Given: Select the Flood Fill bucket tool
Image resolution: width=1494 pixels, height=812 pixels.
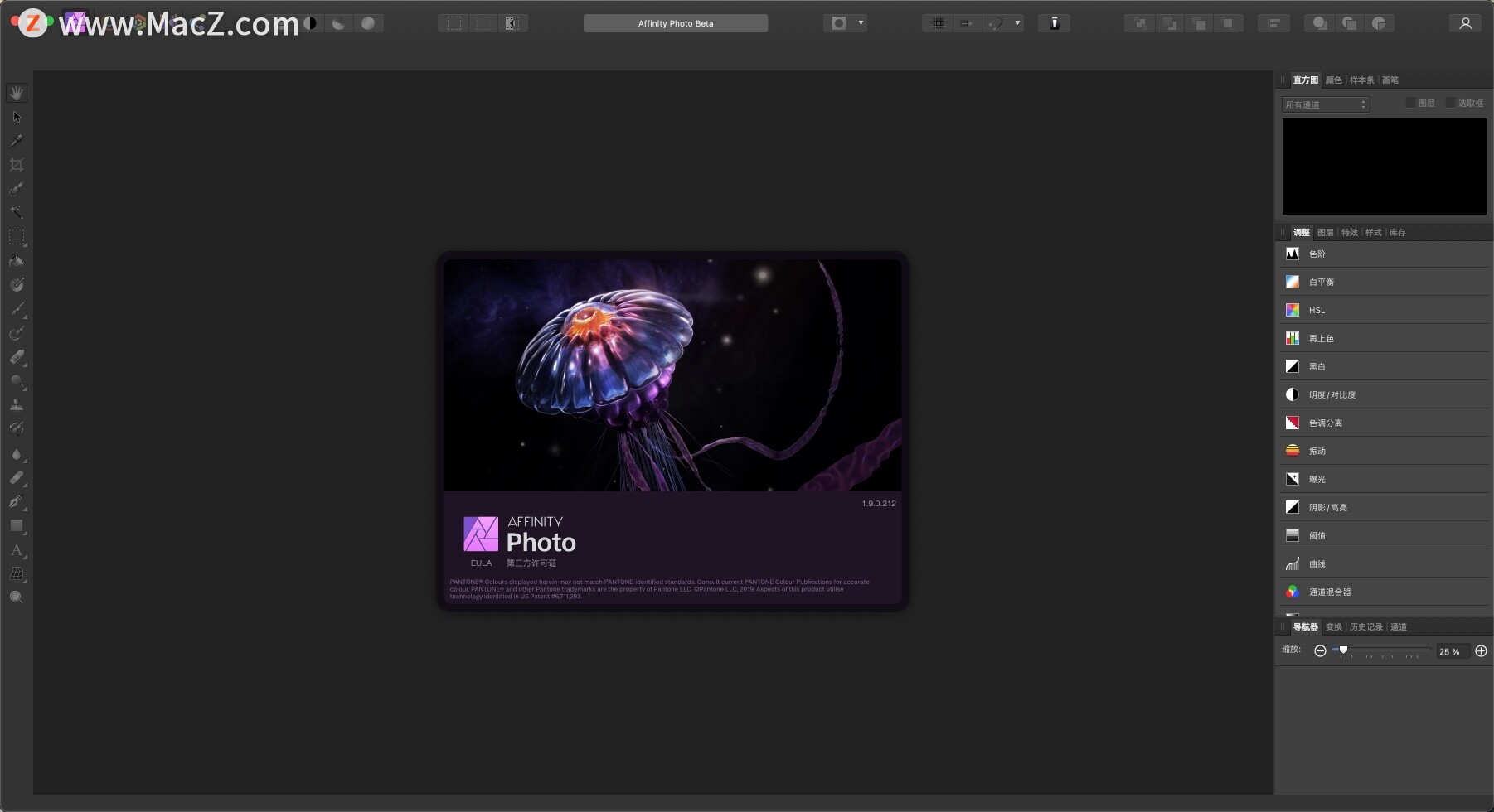Looking at the screenshot, I should tap(17, 261).
